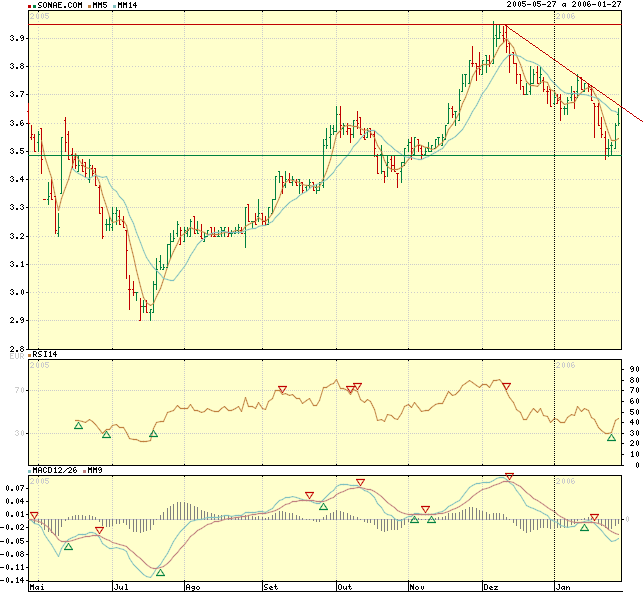Click the orange MM5 legend color square
This screenshot has width=643, height=595.
[x=89, y=6]
